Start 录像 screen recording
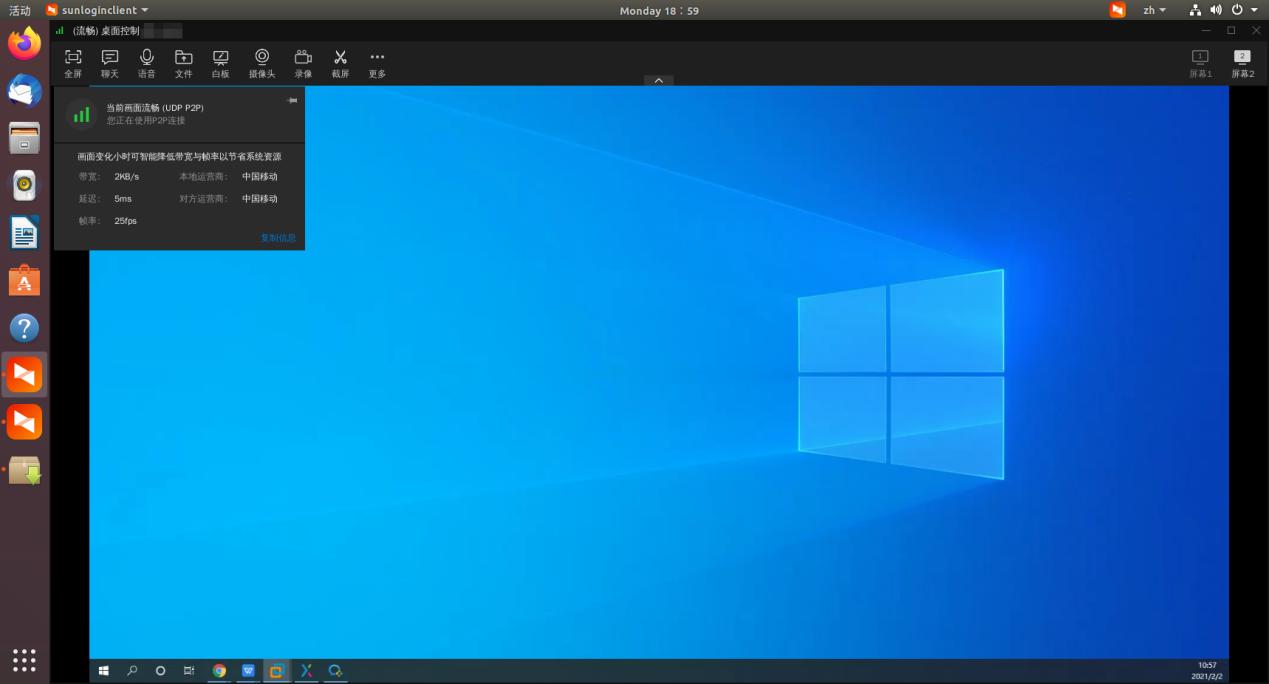 coord(303,64)
